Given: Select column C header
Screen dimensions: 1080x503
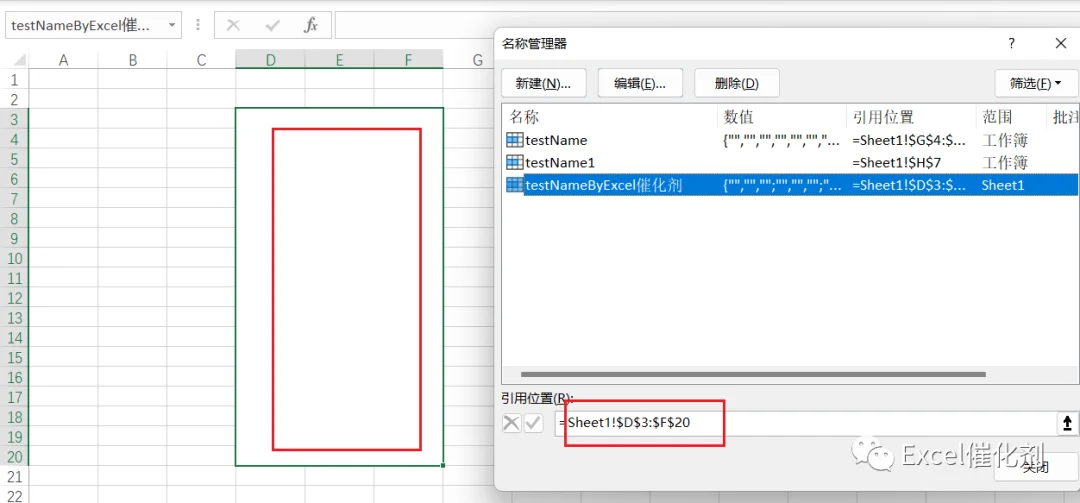Looking at the screenshot, I should point(201,60).
